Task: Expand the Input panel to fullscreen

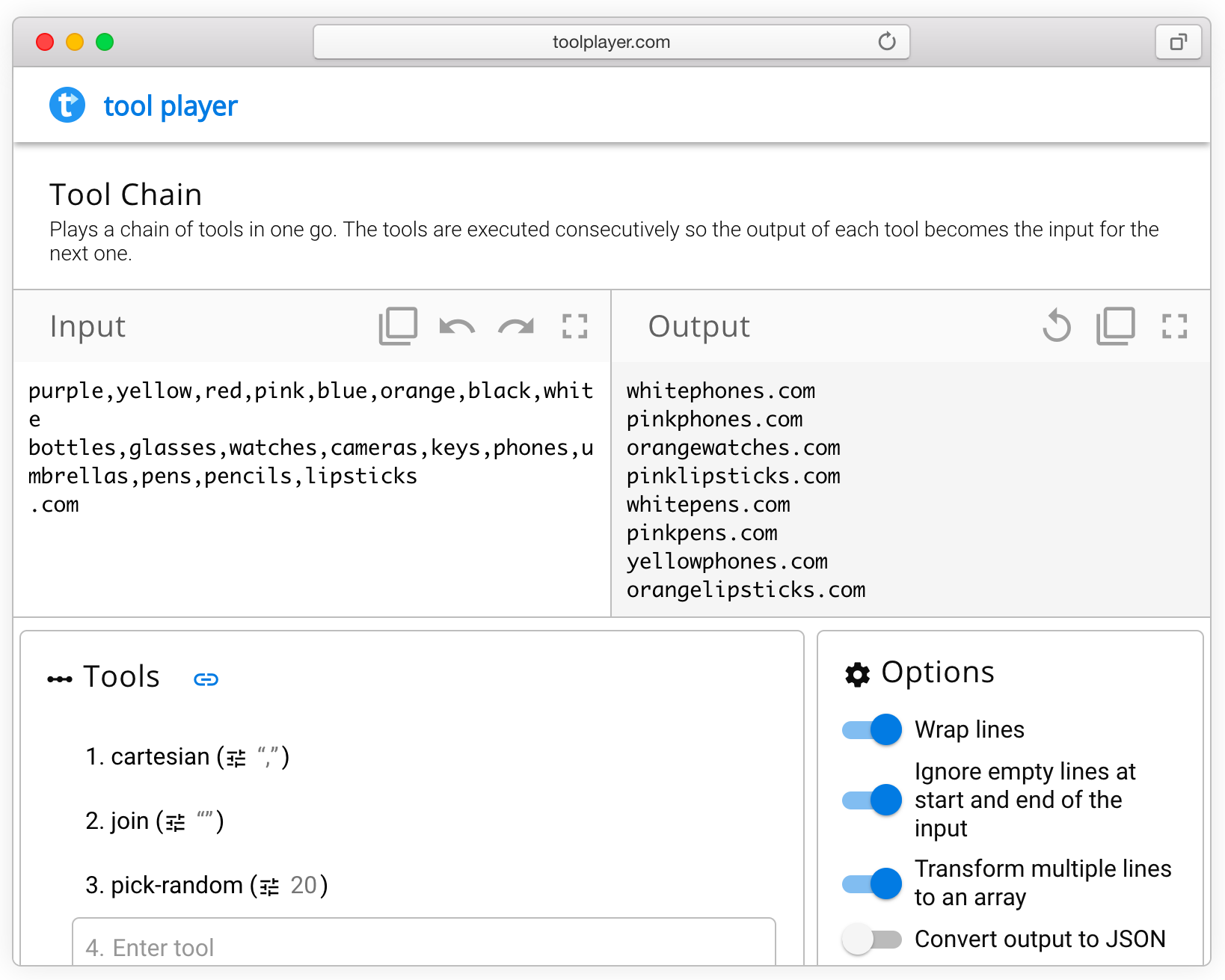Action: tap(574, 325)
